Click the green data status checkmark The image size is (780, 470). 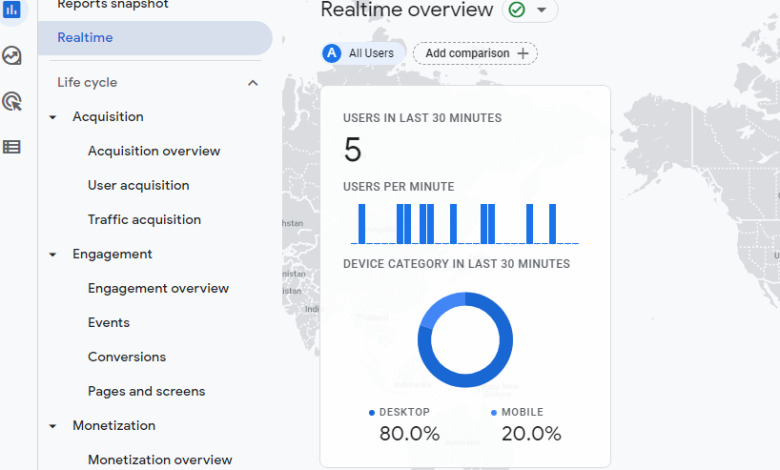coord(517,9)
